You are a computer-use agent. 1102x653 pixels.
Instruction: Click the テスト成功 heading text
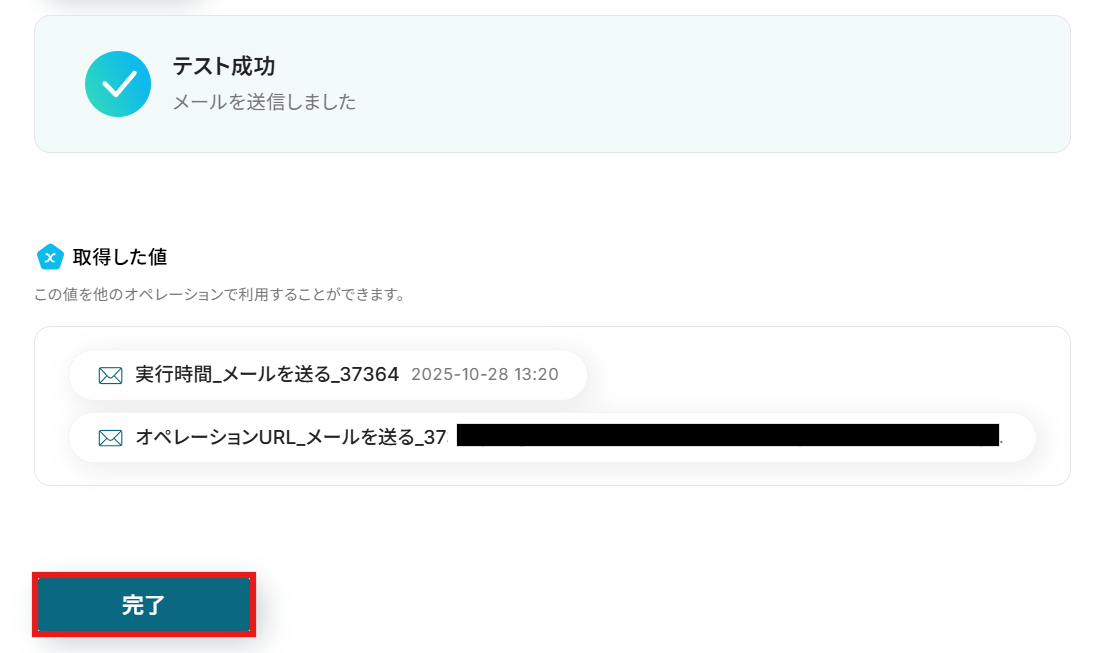click(x=223, y=66)
